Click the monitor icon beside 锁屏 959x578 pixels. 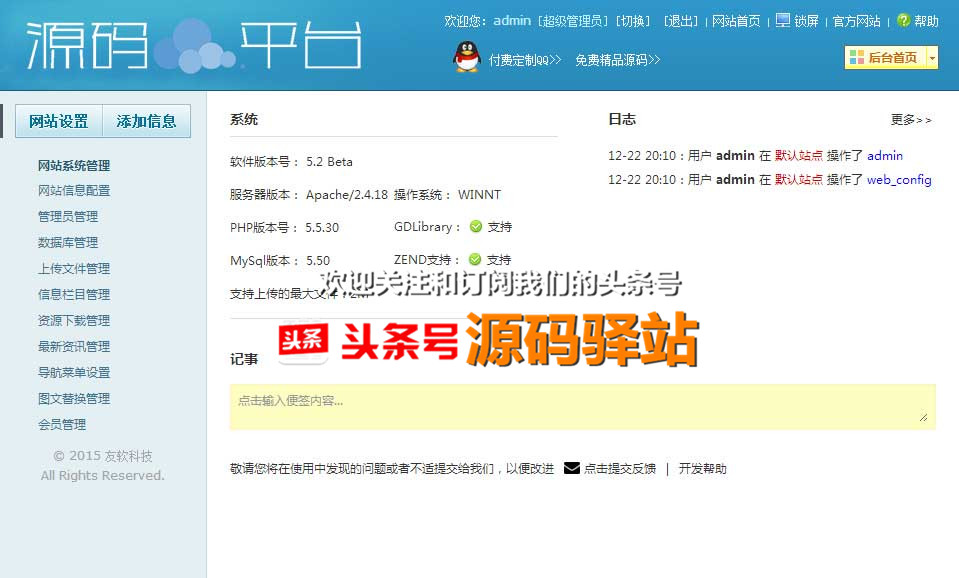(x=781, y=19)
